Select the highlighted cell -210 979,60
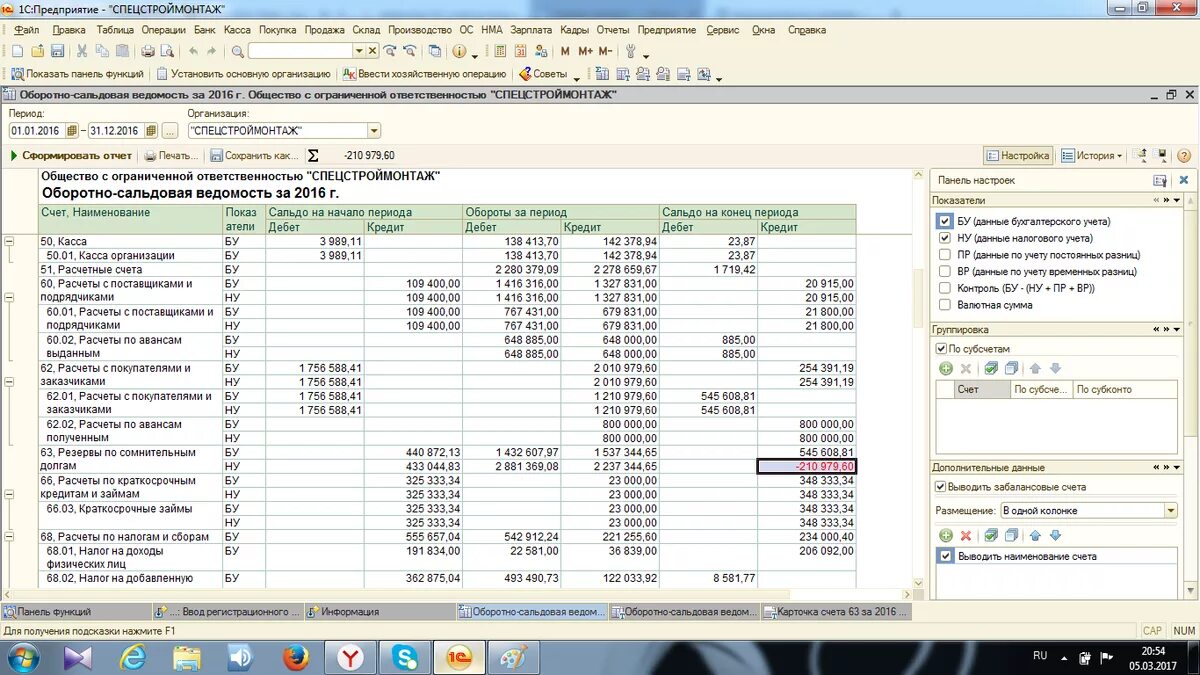Image resolution: width=1200 pixels, height=675 pixels. pyautogui.click(x=807, y=466)
